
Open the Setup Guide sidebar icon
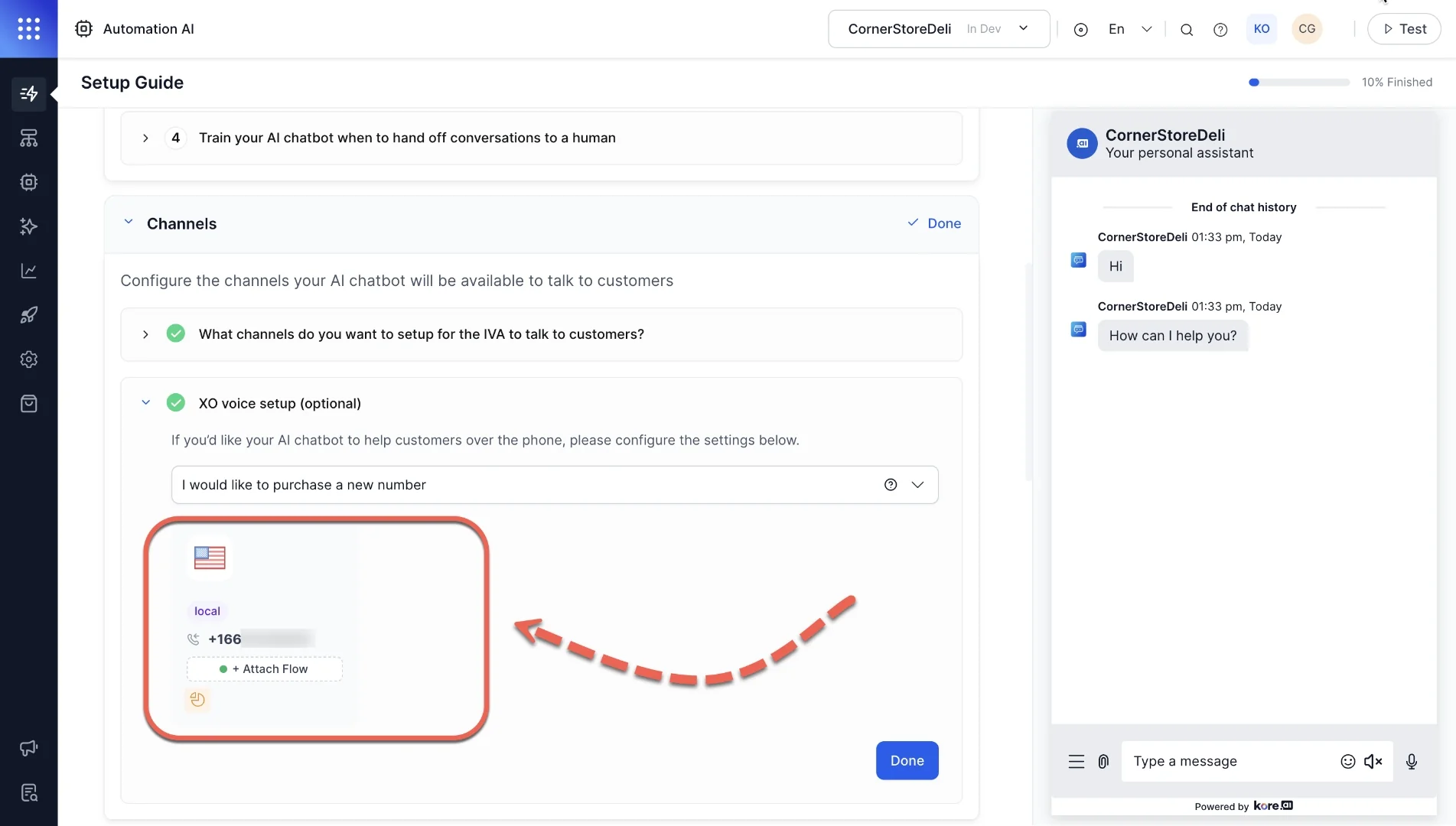(x=29, y=94)
